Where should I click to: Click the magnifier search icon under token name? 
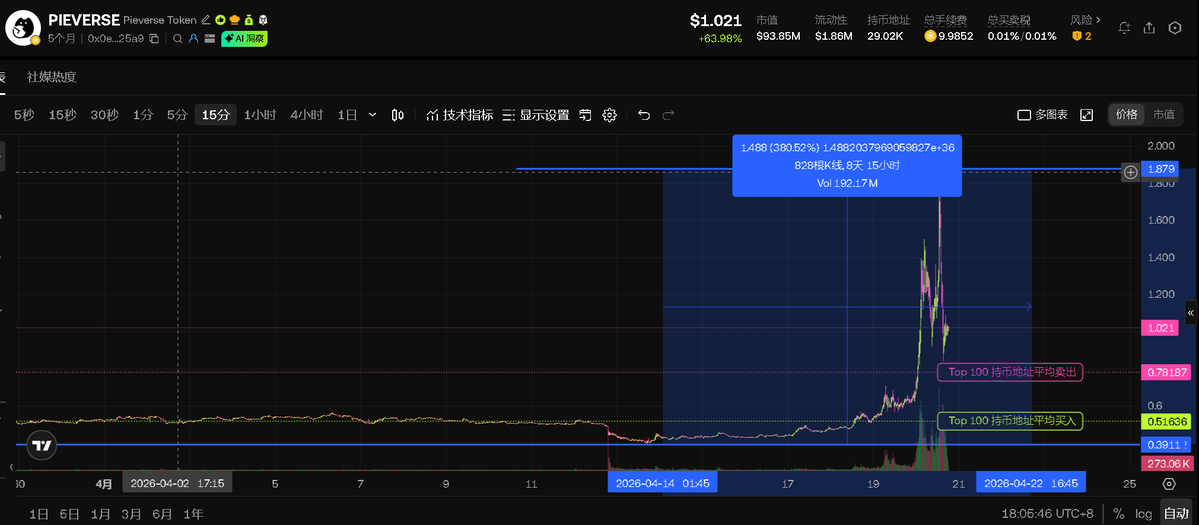coord(177,38)
